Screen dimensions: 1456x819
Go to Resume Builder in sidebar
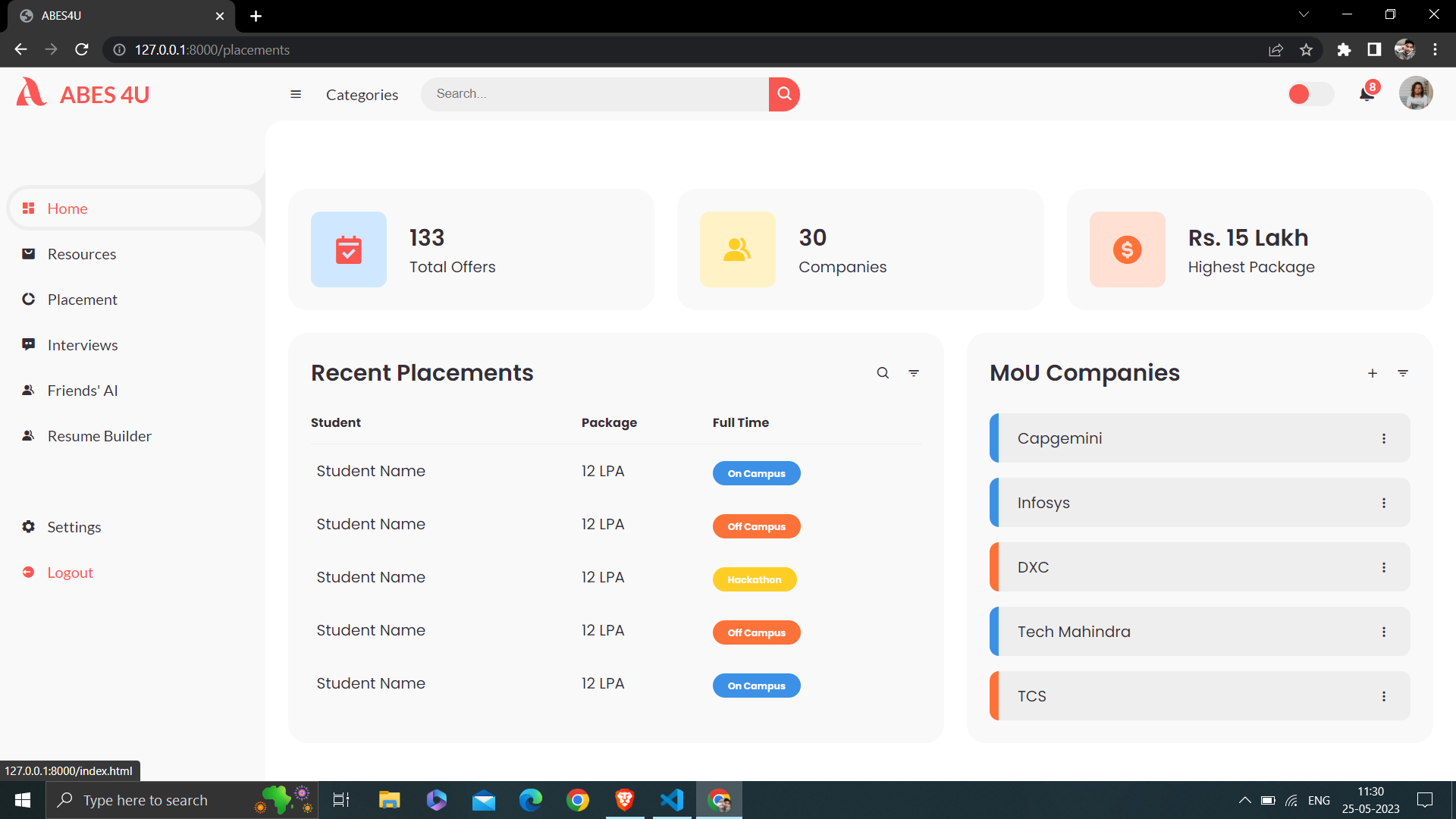(x=99, y=436)
